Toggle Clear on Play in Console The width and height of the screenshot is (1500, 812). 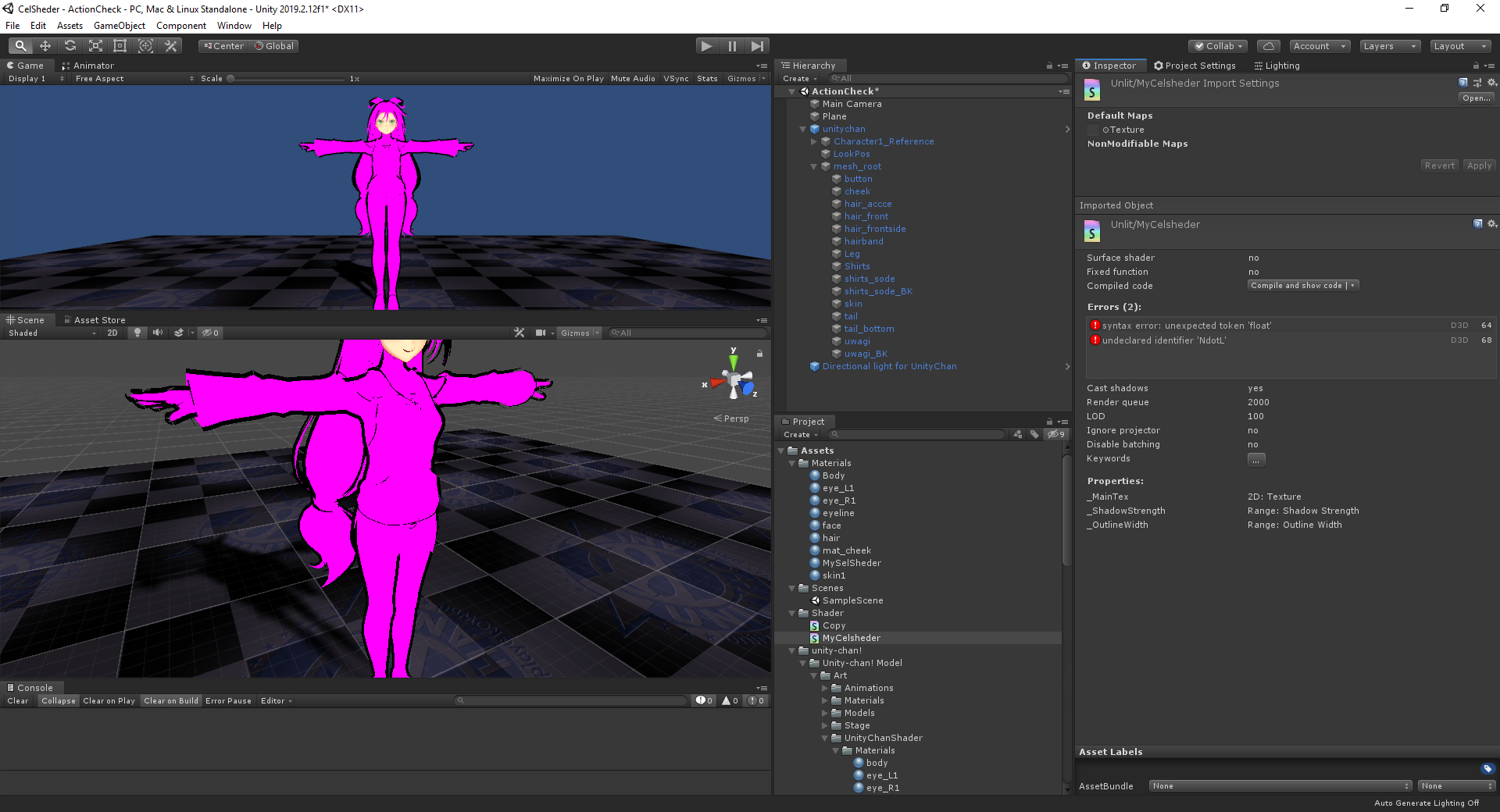coord(109,701)
